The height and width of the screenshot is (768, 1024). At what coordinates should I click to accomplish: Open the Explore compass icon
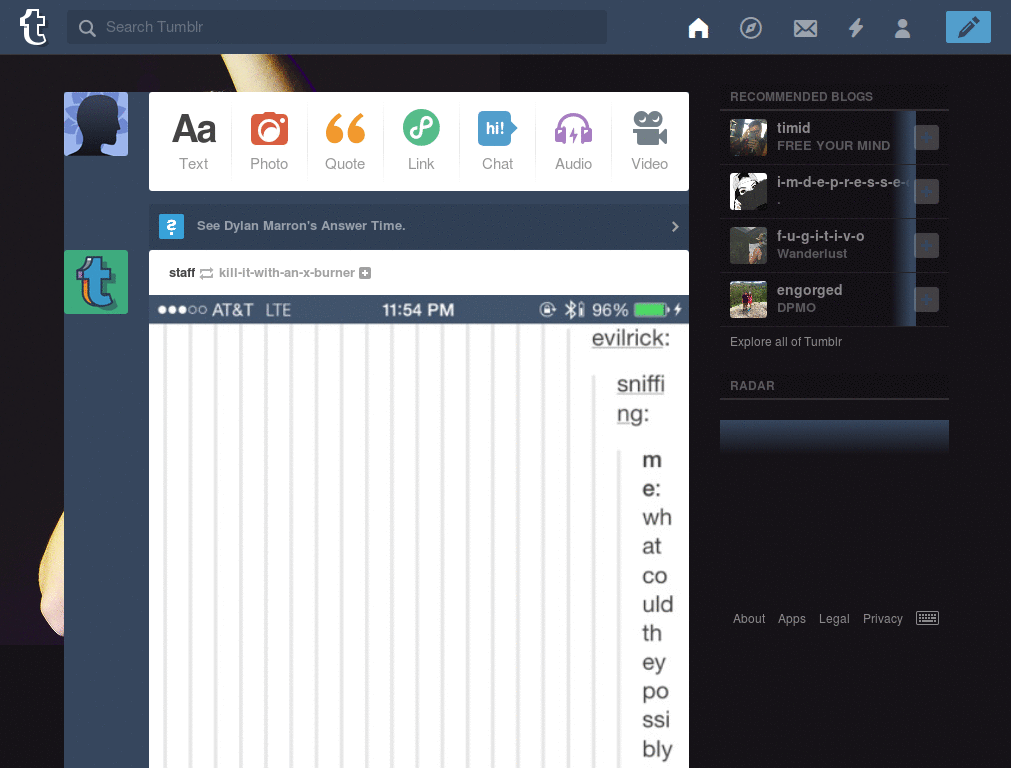tap(750, 27)
